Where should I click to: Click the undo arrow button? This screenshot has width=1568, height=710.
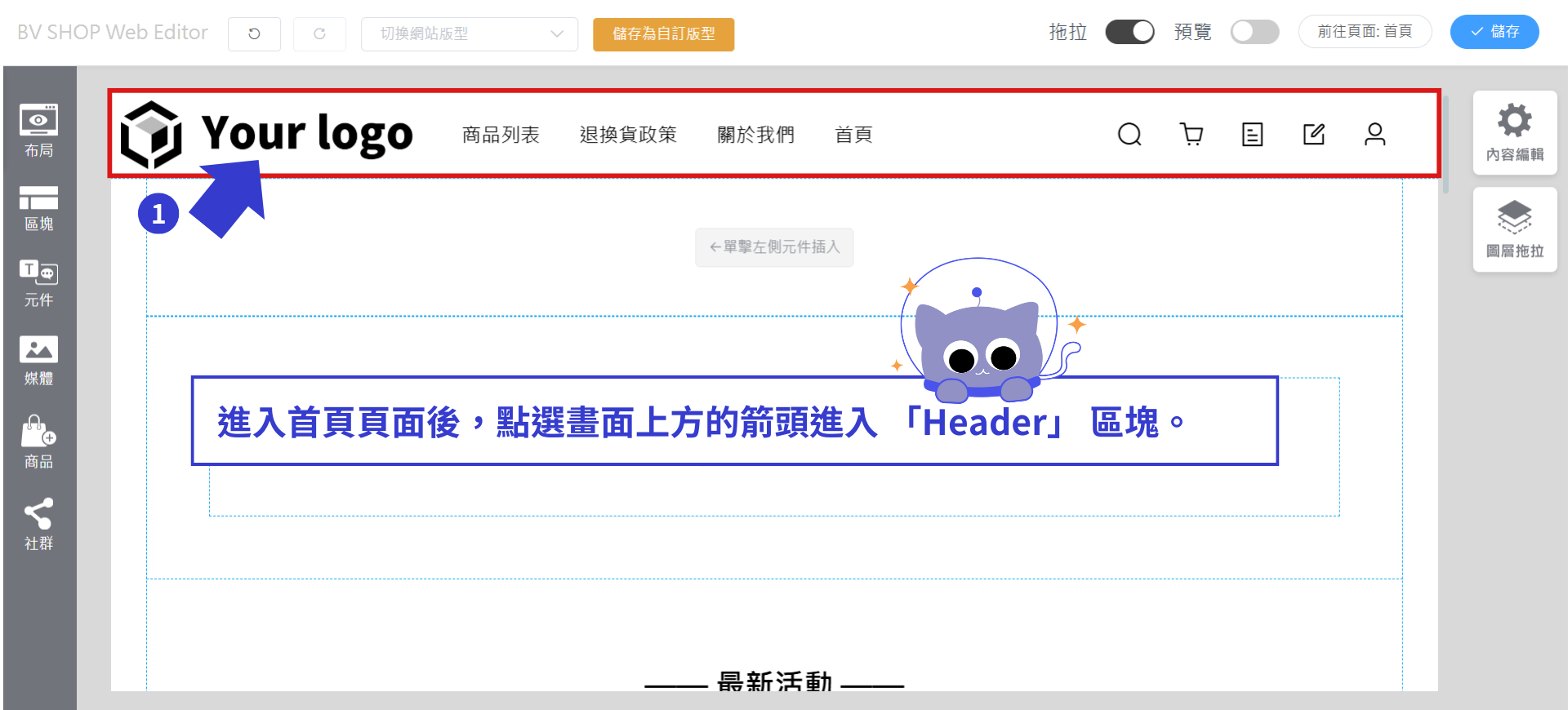(254, 33)
